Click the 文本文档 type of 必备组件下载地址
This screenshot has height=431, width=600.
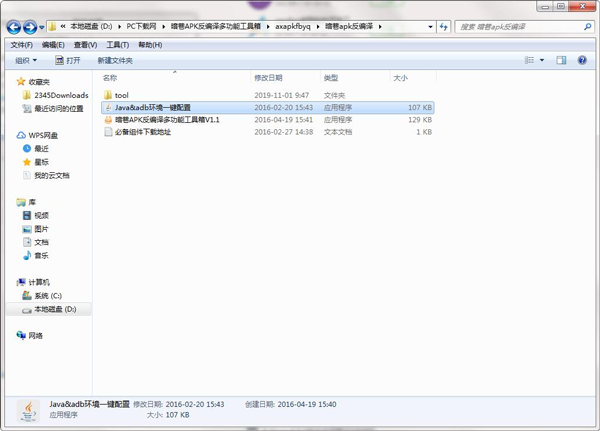tap(338, 132)
